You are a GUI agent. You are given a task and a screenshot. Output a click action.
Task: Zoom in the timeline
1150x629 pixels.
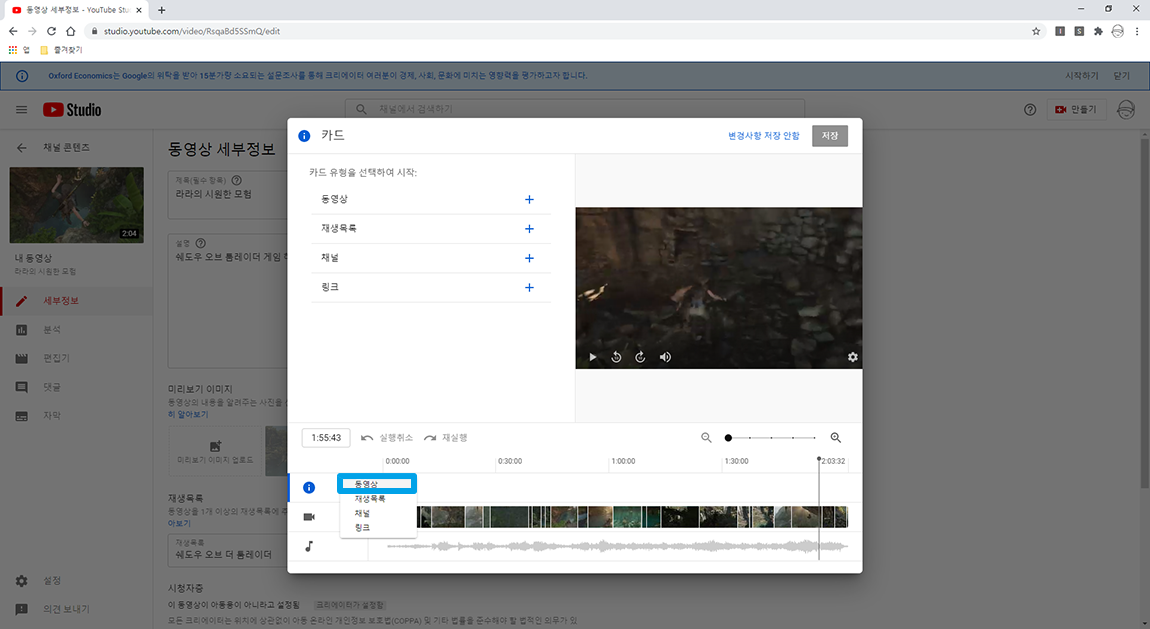pos(835,438)
